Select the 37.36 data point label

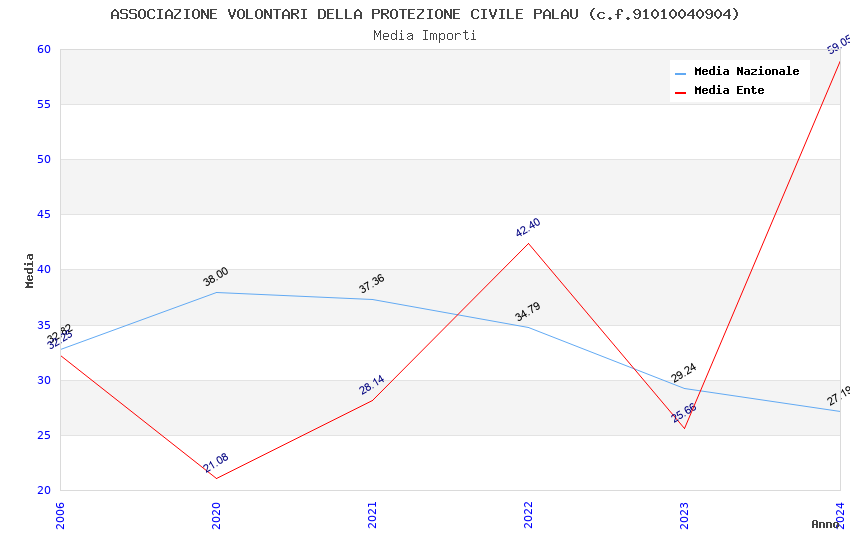coord(372,284)
